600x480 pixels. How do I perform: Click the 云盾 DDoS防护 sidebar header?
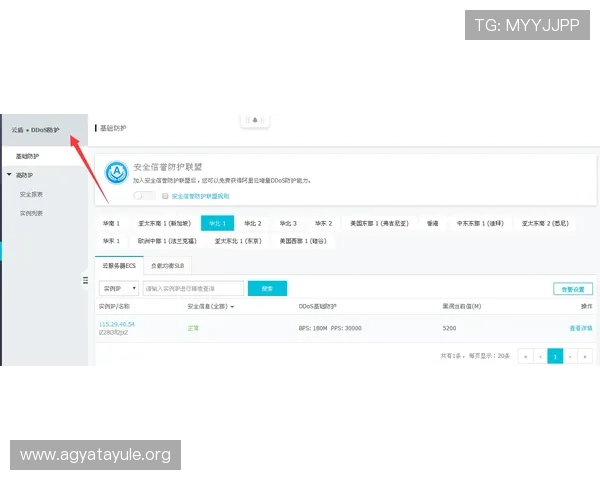(x=35, y=130)
